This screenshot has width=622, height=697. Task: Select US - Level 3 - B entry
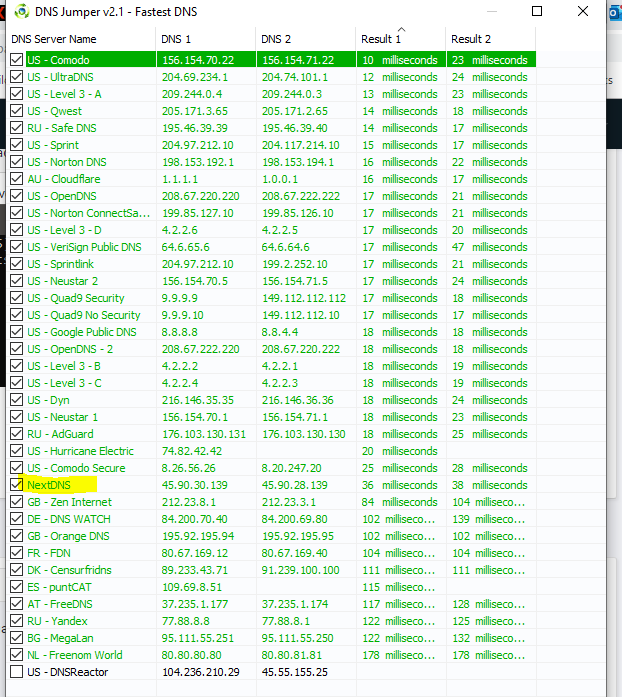click(64, 366)
